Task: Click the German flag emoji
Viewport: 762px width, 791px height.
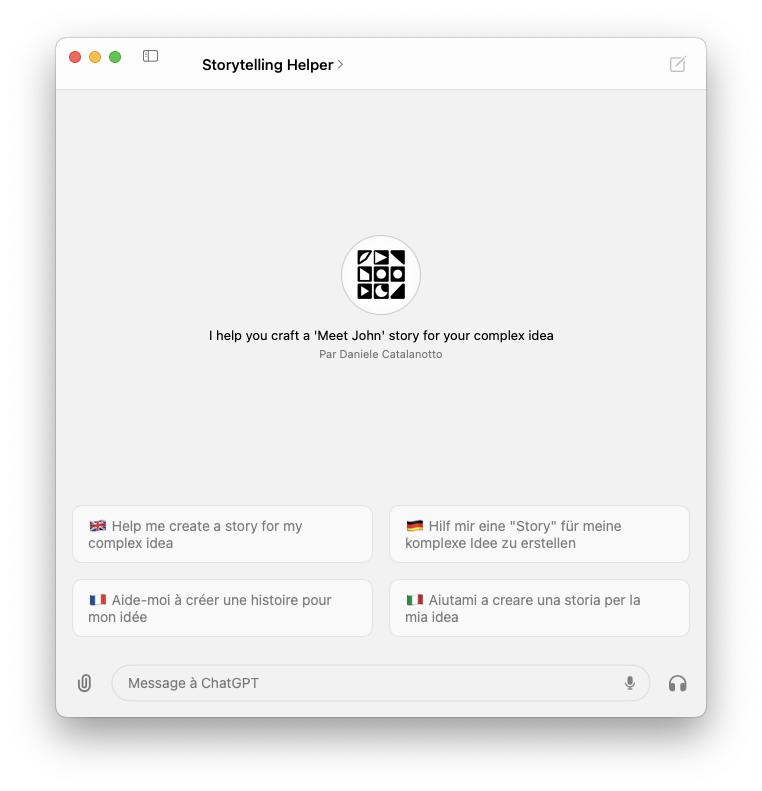Action: (415, 526)
